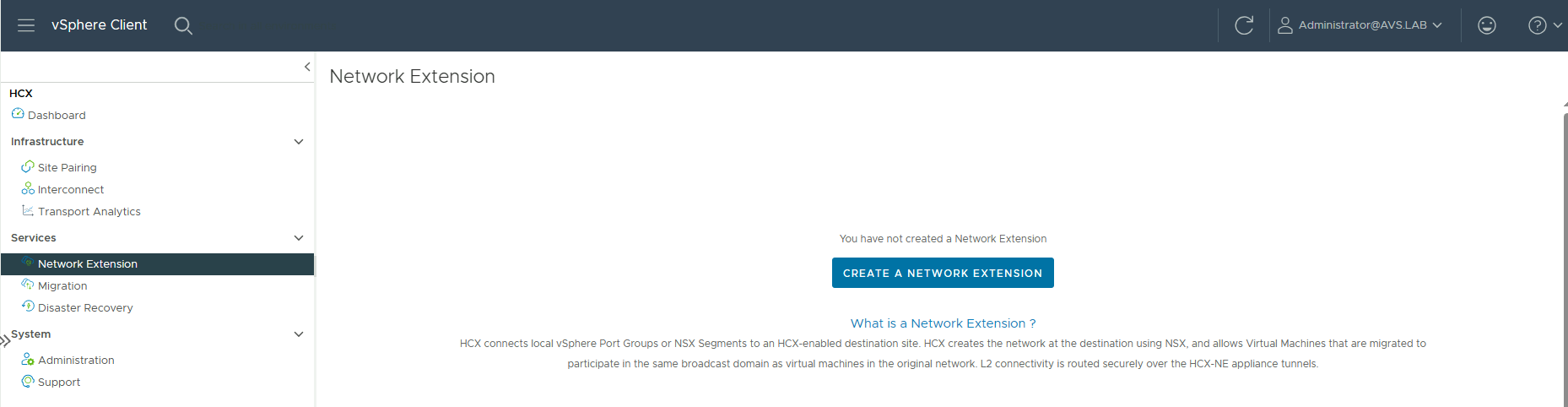Click the vSphere Client title
The image size is (1568, 407).
[99, 25]
